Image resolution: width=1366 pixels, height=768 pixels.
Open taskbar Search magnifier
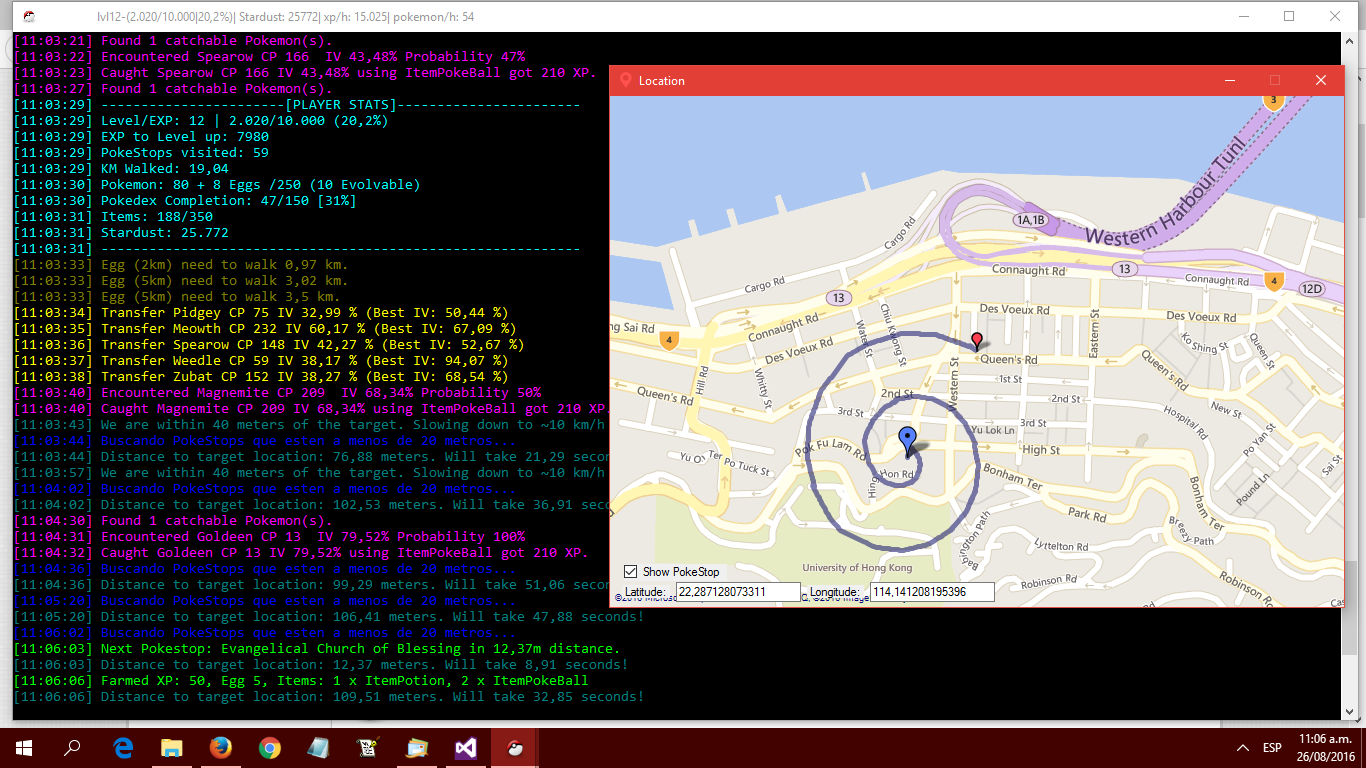click(x=72, y=747)
